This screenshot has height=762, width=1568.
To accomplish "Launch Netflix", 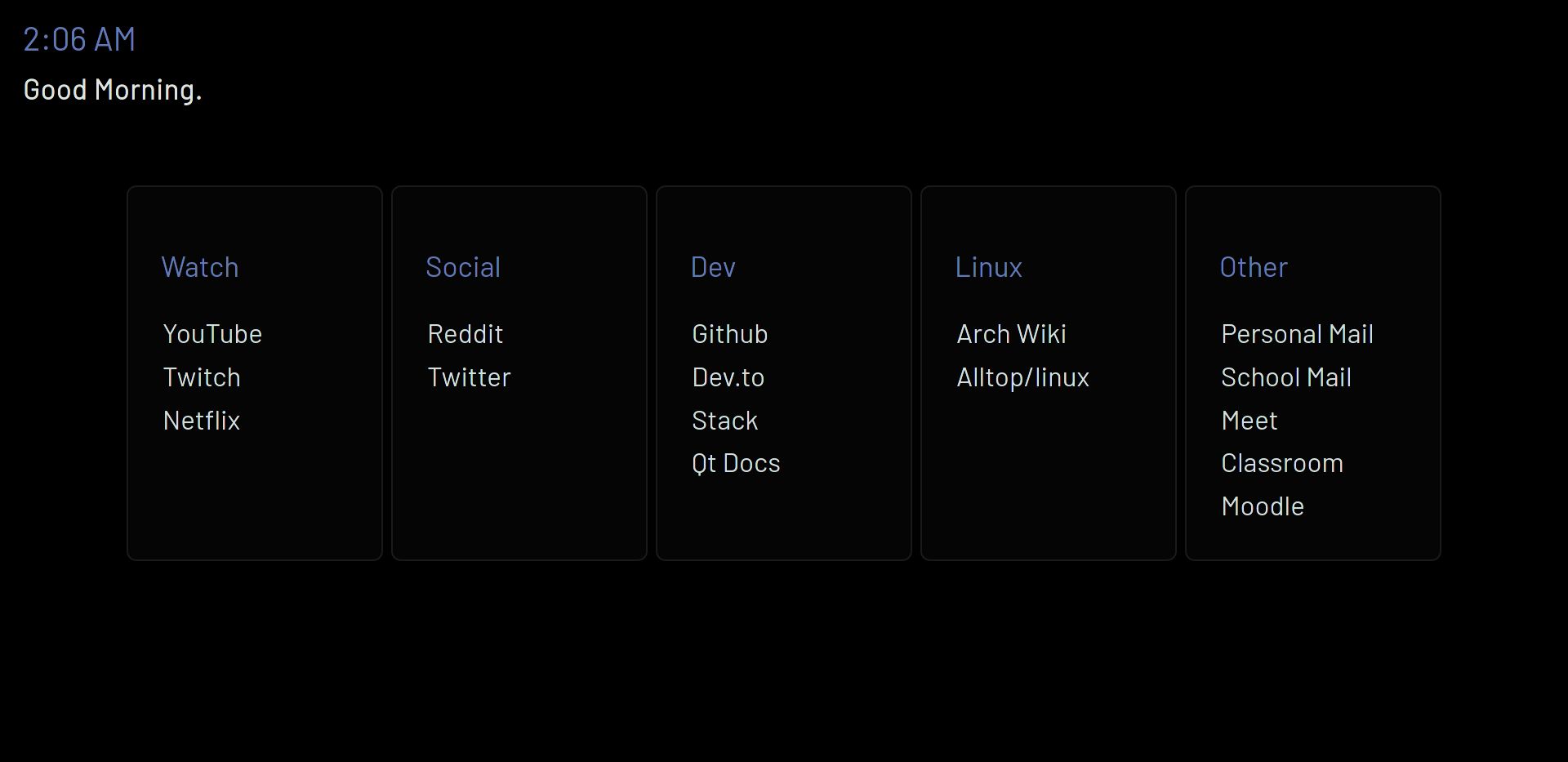I will (201, 421).
